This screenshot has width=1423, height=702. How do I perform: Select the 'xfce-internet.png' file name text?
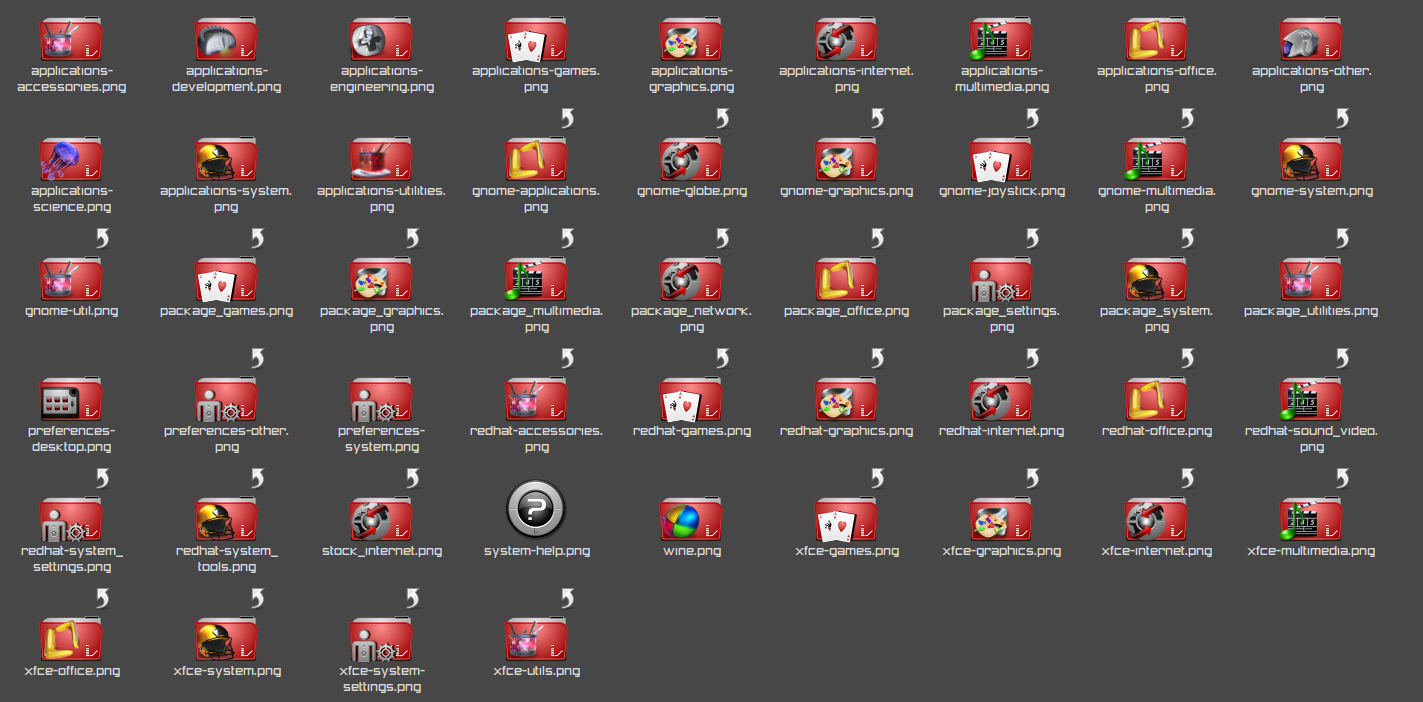tap(1156, 551)
